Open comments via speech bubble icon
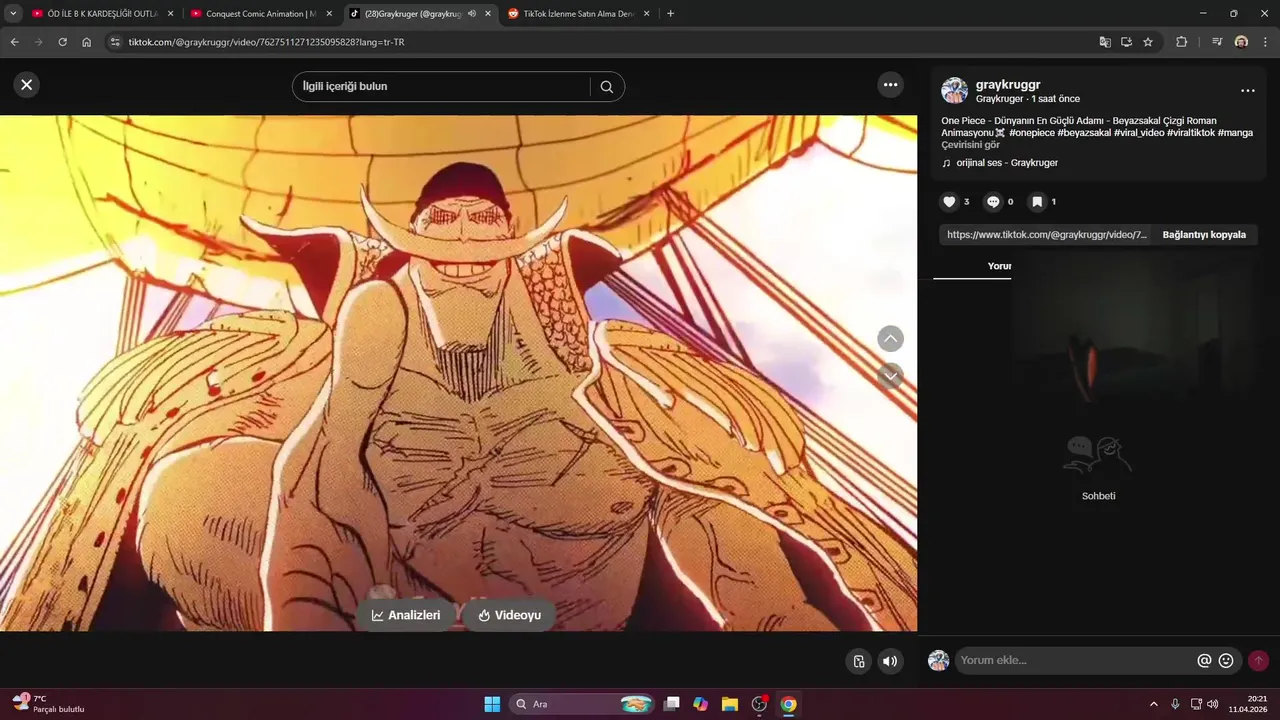Viewport: 1280px width, 720px height. 993,201
